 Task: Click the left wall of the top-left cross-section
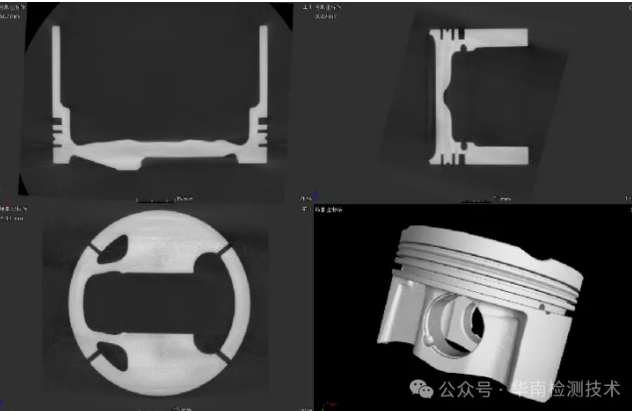pyautogui.click(x=57, y=80)
